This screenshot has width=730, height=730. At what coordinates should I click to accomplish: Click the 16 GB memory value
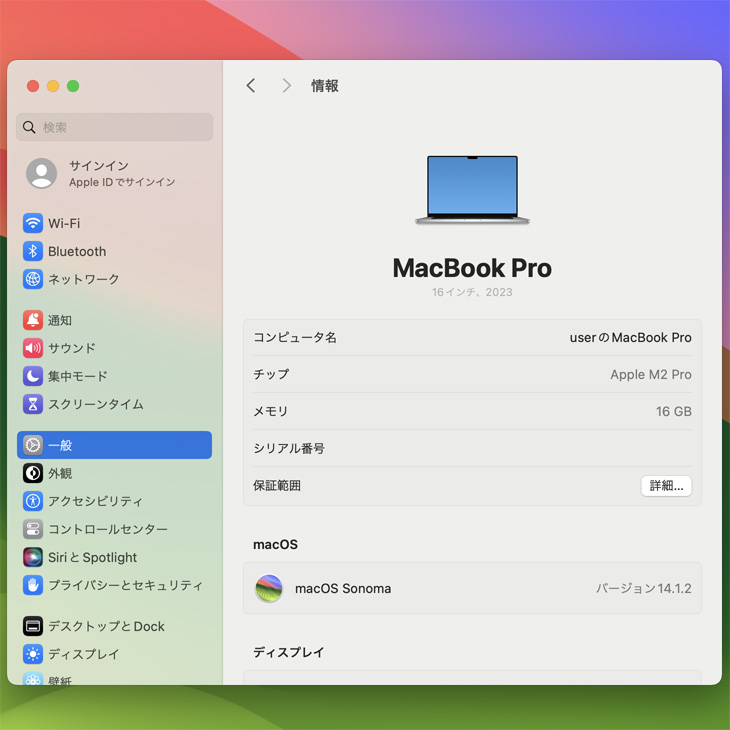pos(674,412)
